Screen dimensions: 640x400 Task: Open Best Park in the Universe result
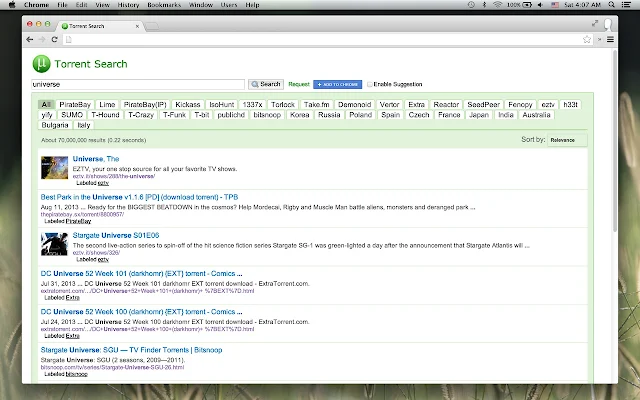(x=139, y=197)
